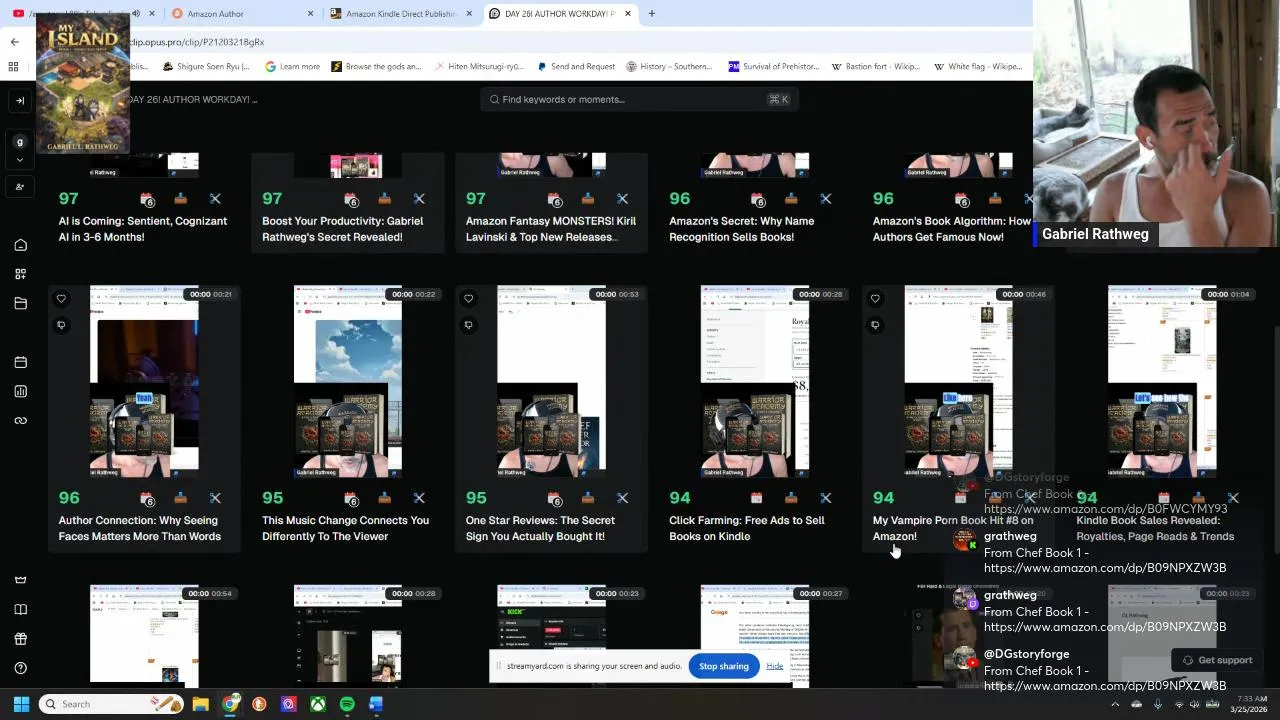Viewport: 1280px width, 720px height.
Task: Download the 'Author Connection' clip
Action: pos(180,498)
